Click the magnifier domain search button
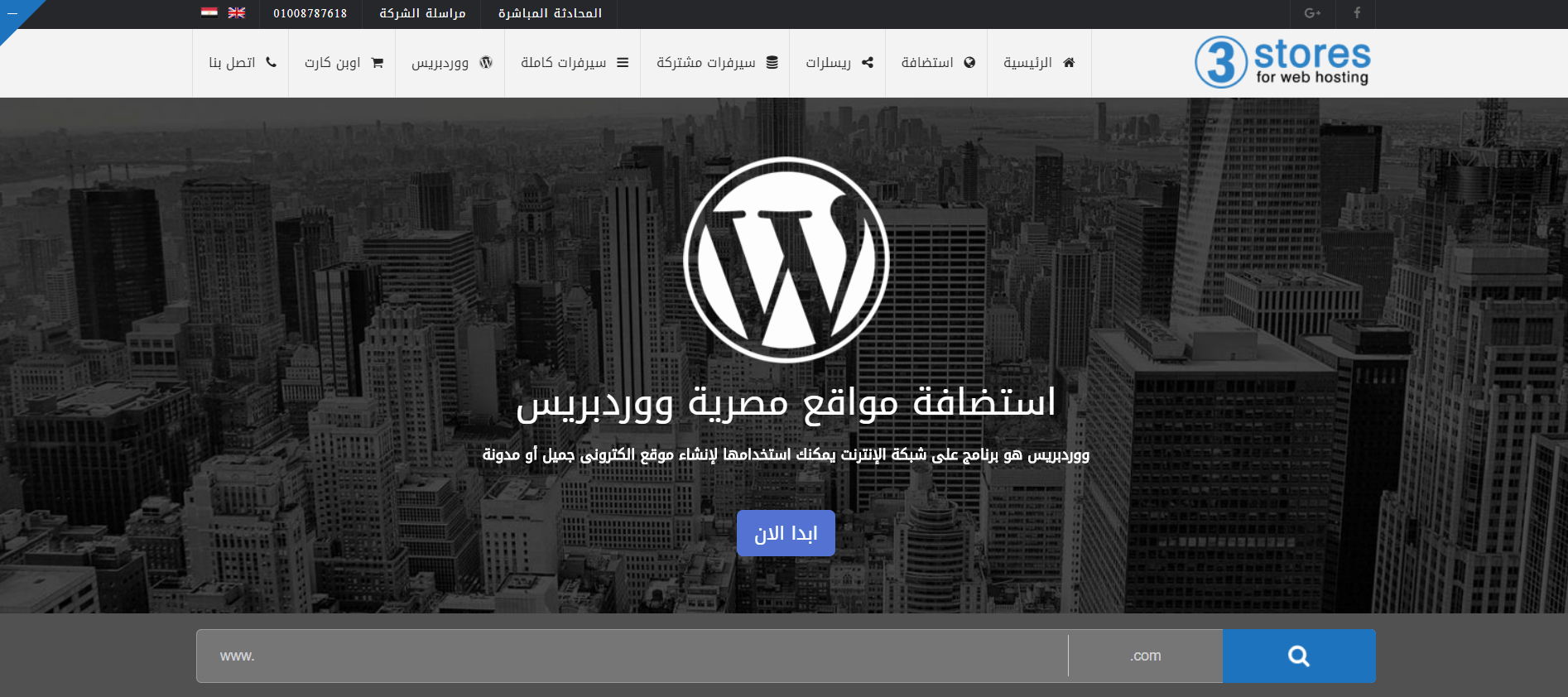The image size is (1568, 697). 1299,656
